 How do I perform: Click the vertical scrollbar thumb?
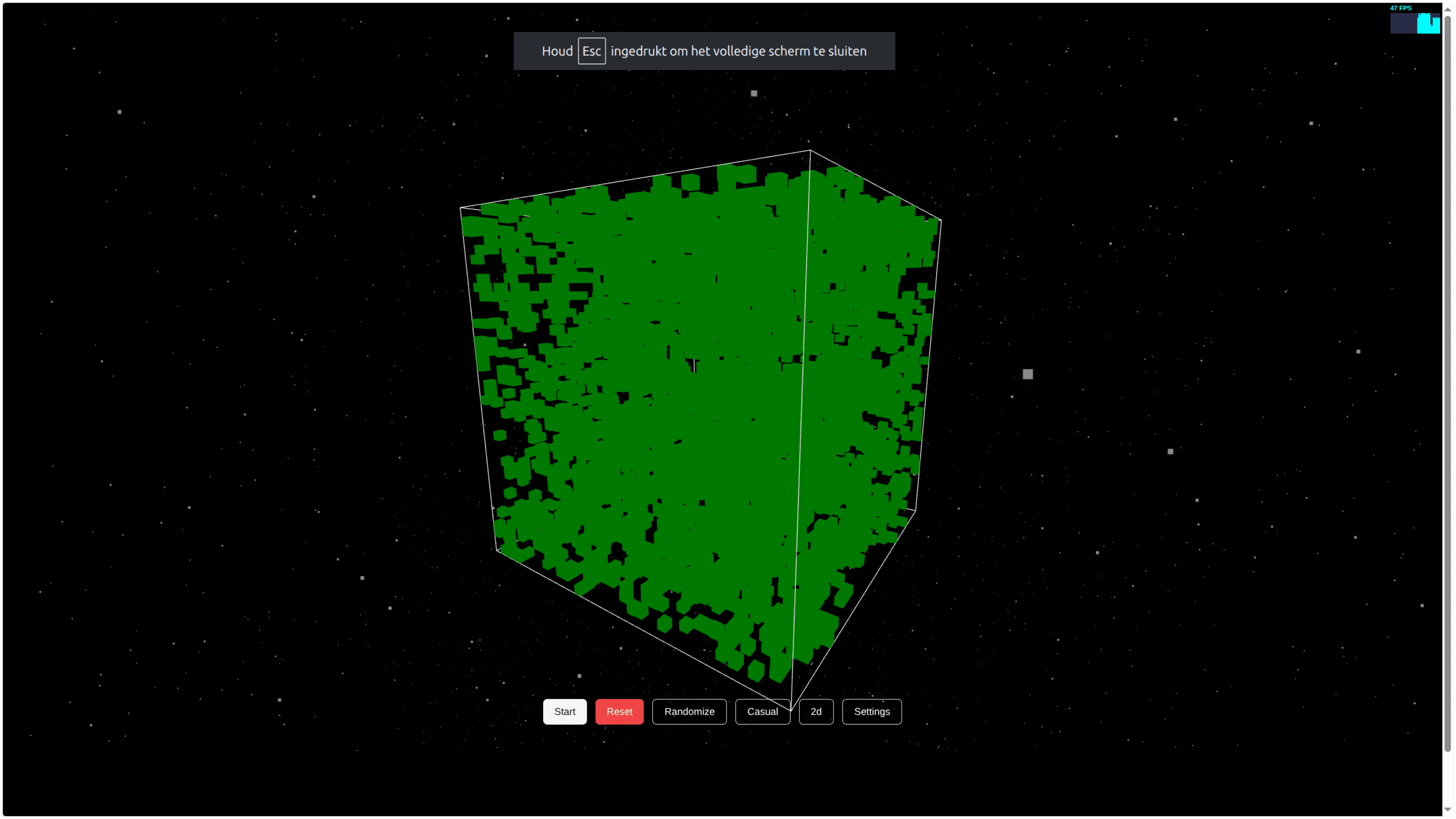[x=1448, y=384]
